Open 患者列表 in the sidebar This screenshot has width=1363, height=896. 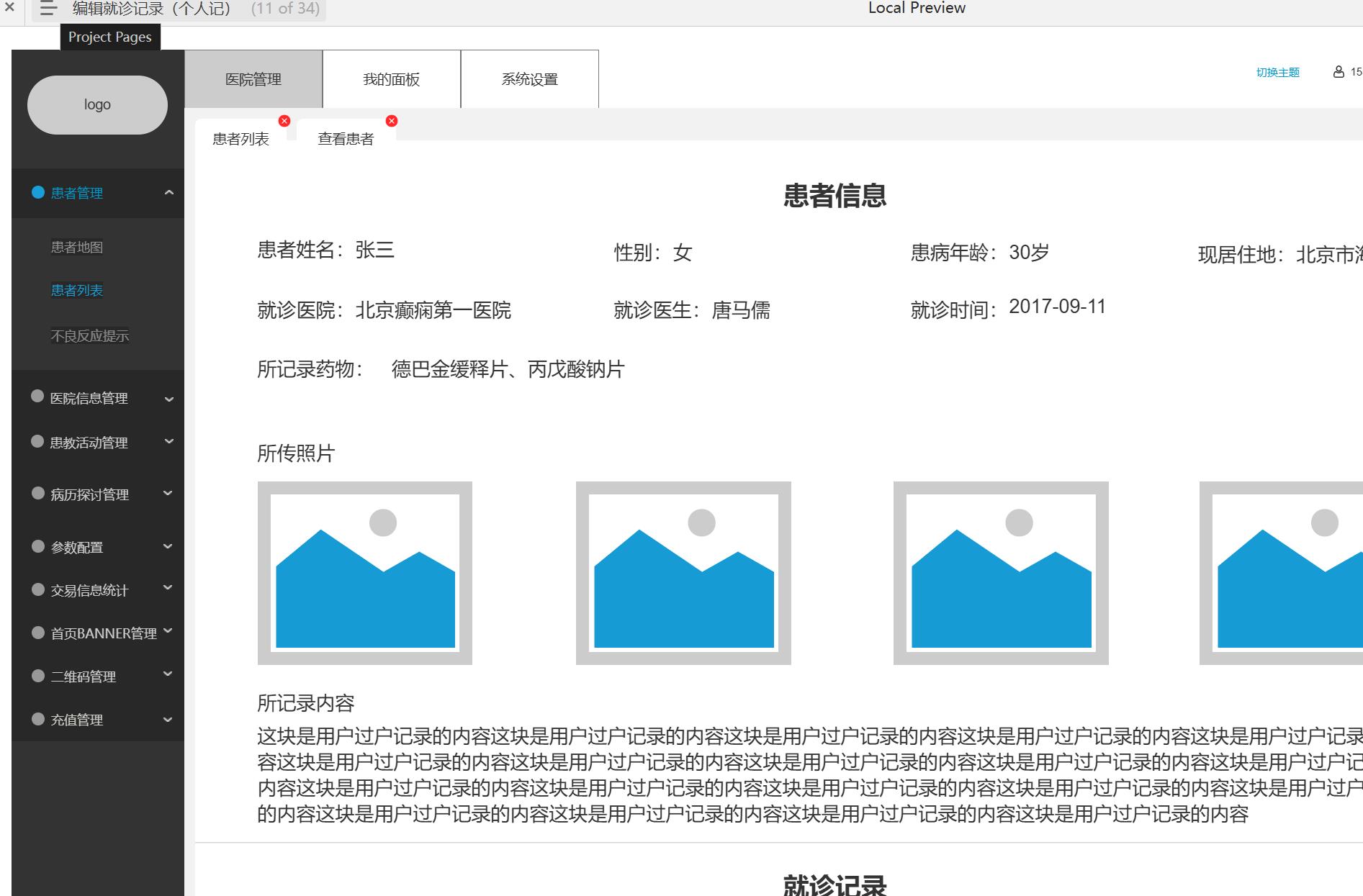coord(77,291)
